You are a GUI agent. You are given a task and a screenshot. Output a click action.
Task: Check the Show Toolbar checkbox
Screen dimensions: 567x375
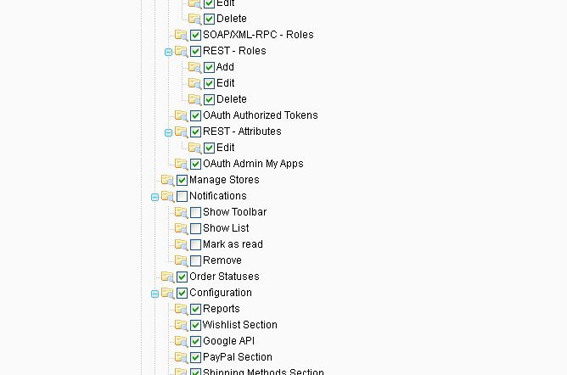click(195, 213)
